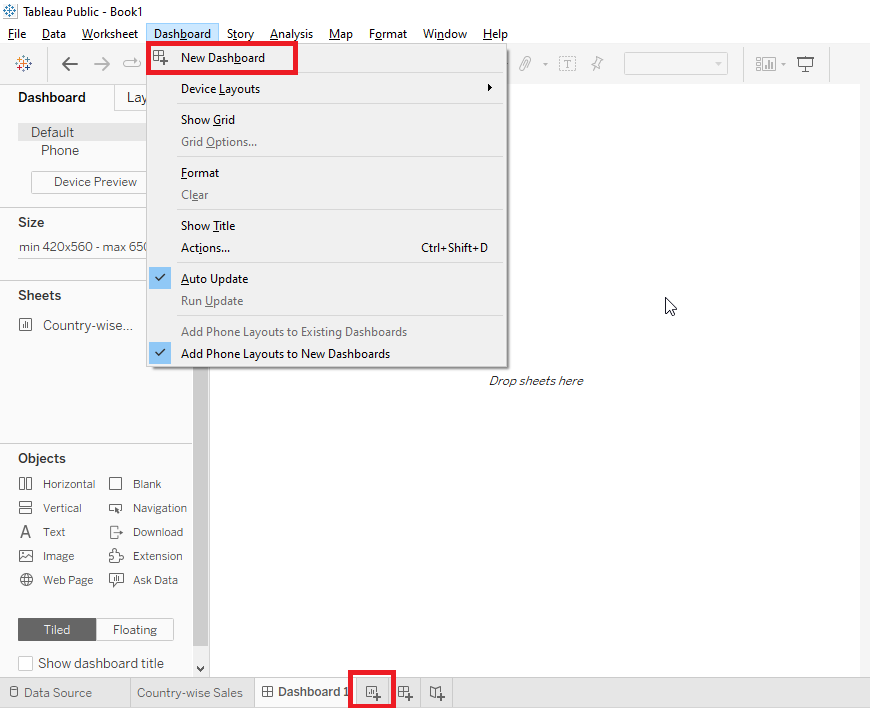This screenshot has width=870, height=708.
Task: Click the paperclip group members icon
Action: coord(525,64)
